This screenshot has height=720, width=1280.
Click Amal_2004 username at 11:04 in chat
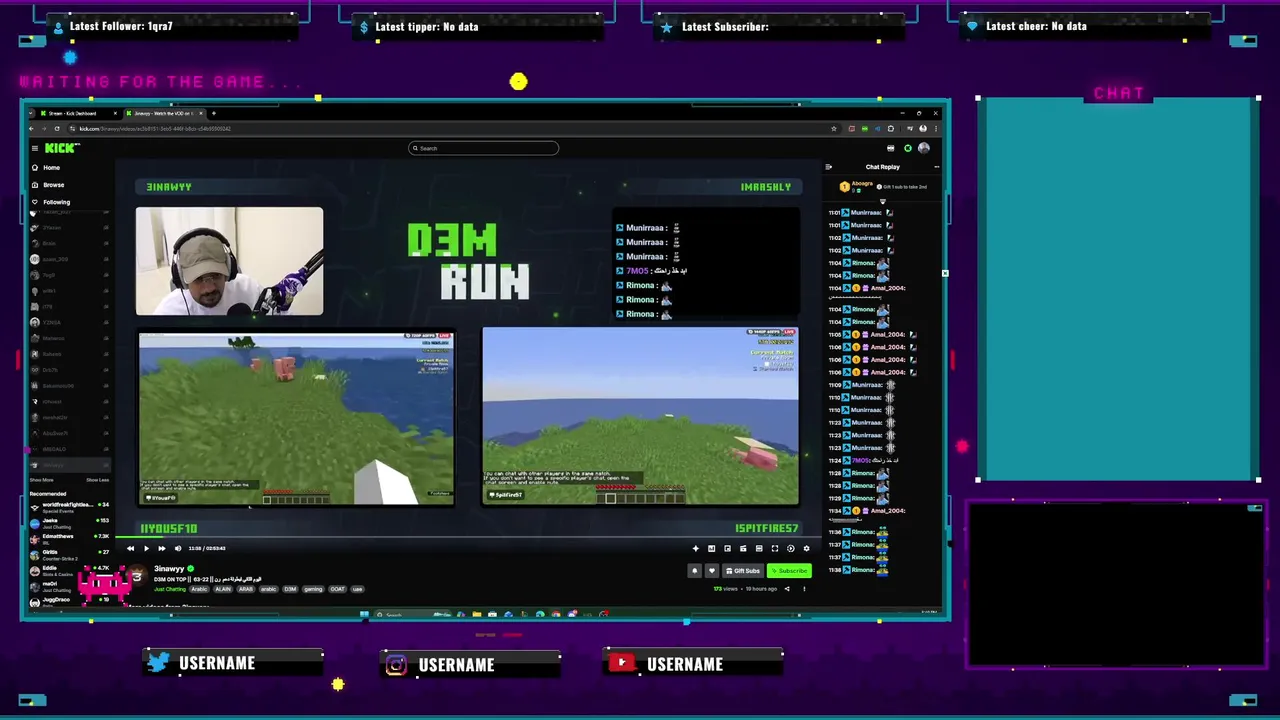click(887, 288)
